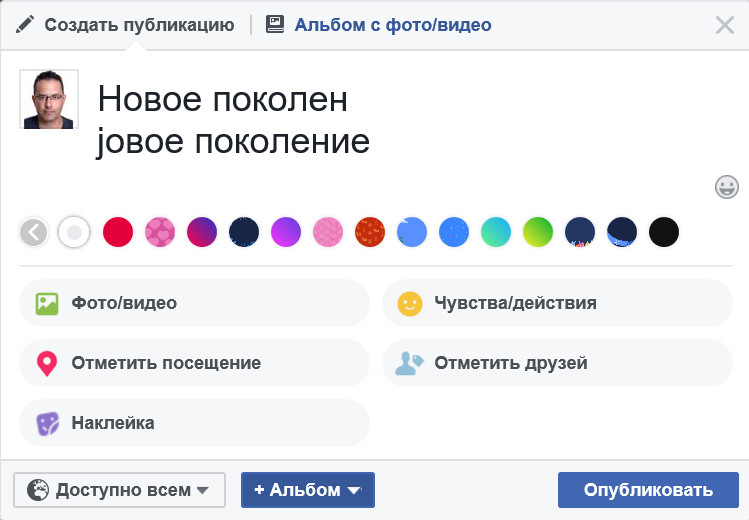Viewport: 749px width, 520px height.
Task: Click the photo/video picture icon
Action: (x=47, y=303)
